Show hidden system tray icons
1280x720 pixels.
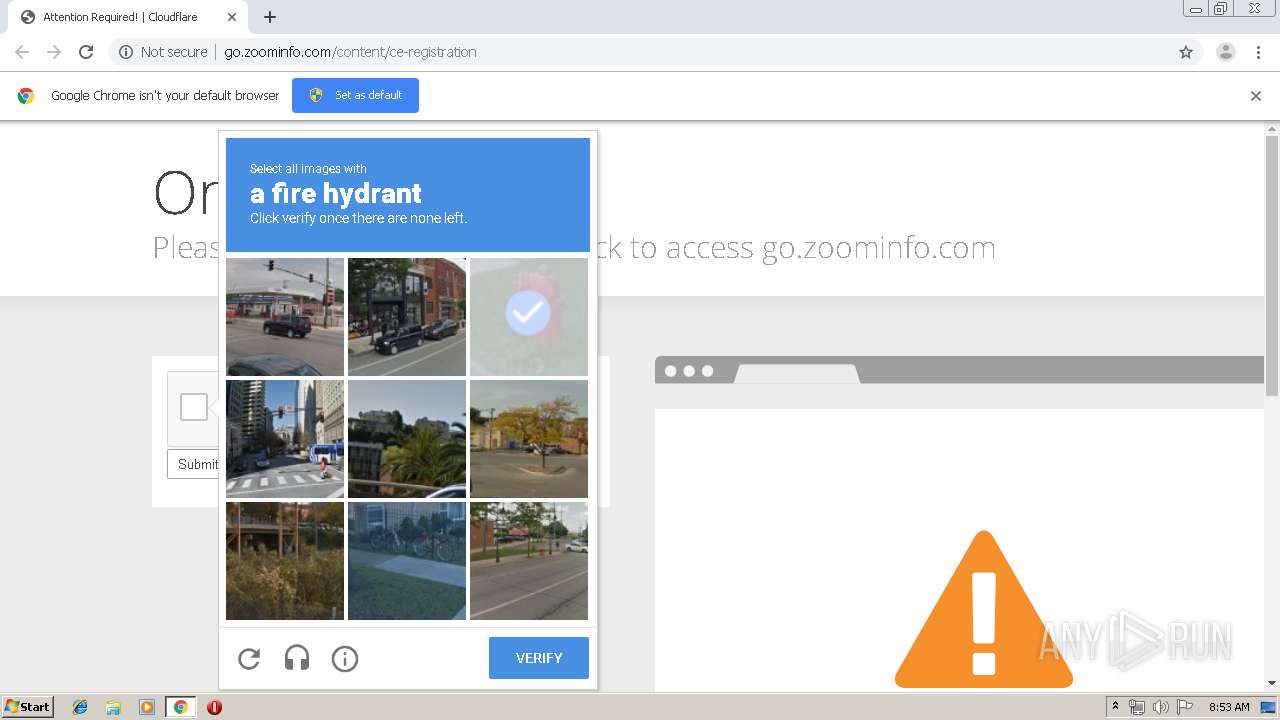(1115, 707)
